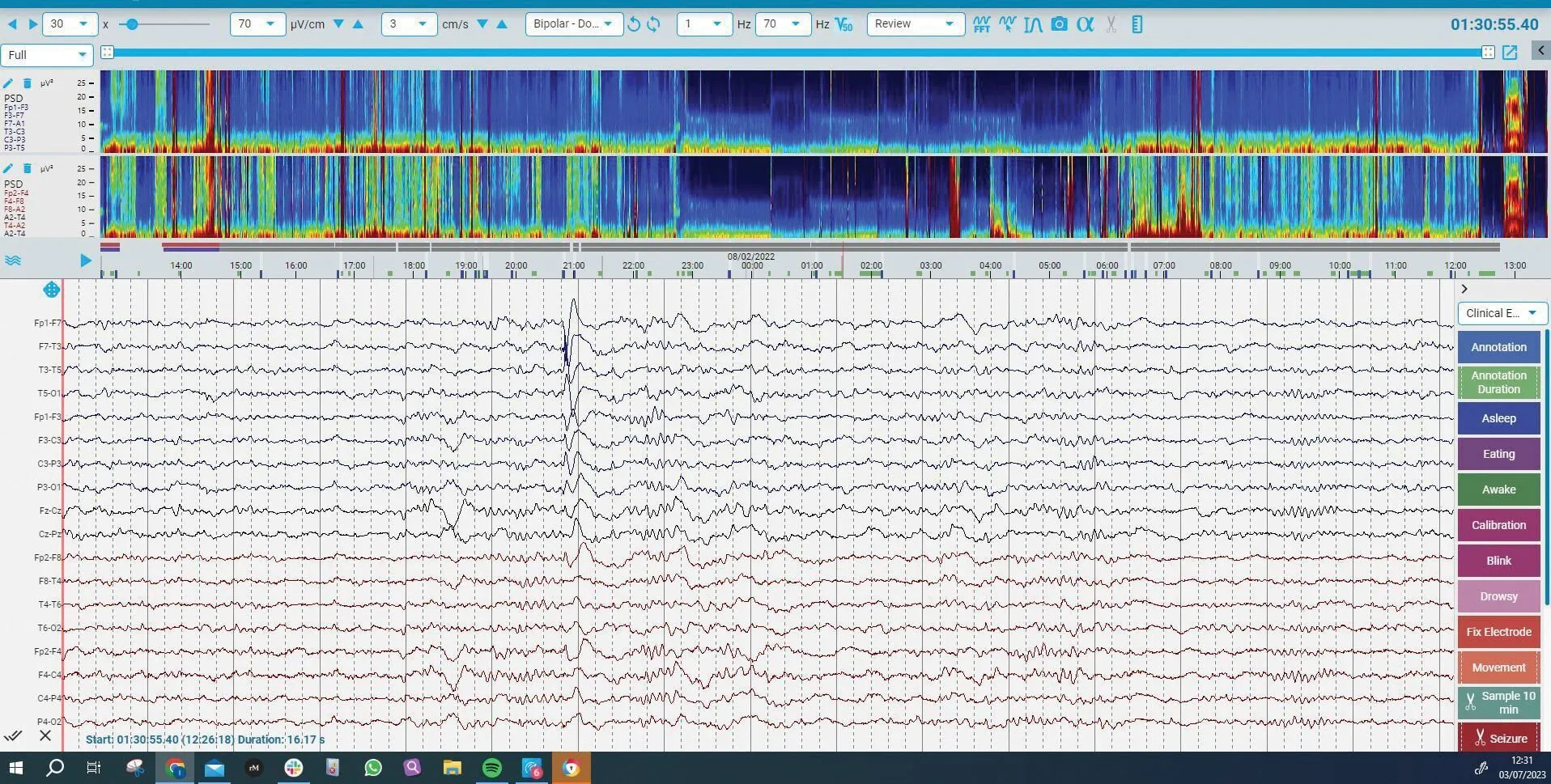The height and width of the screenshot is (784, 1551).
Task: Toggle the 50 Hz notch filter icon
Action: point(844,24)
